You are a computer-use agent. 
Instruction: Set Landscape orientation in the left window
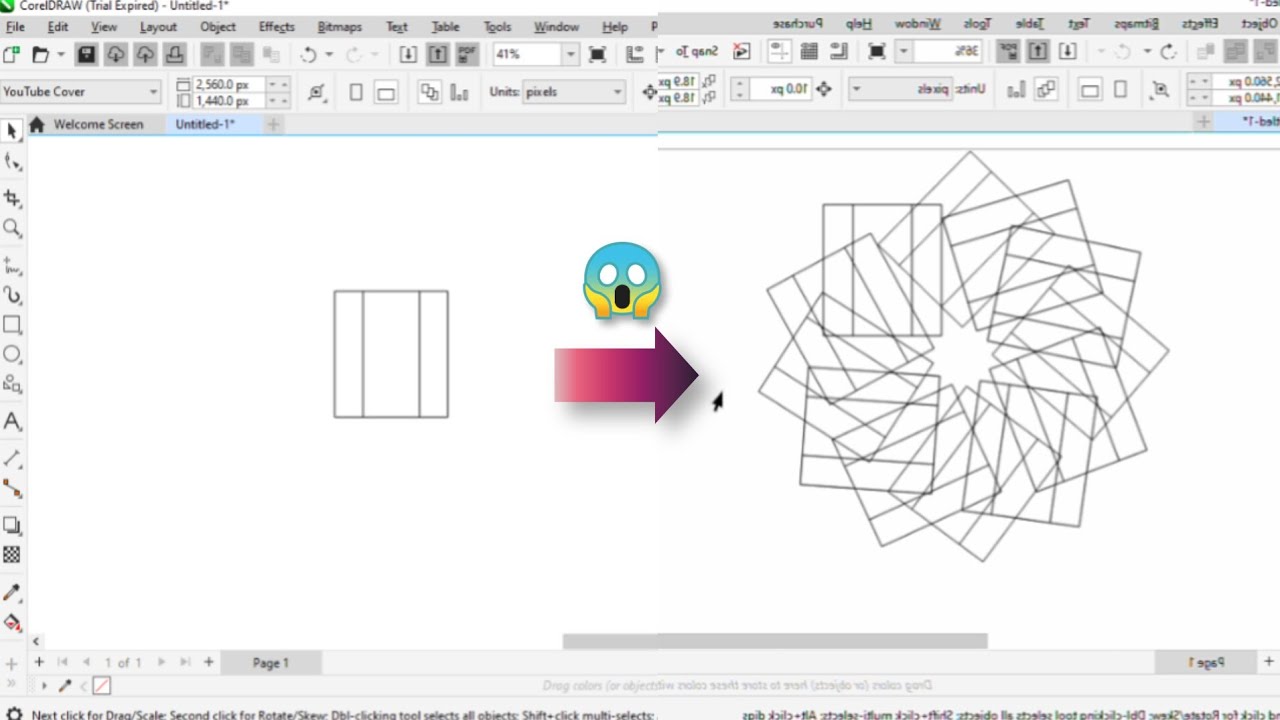pos(386,92)
